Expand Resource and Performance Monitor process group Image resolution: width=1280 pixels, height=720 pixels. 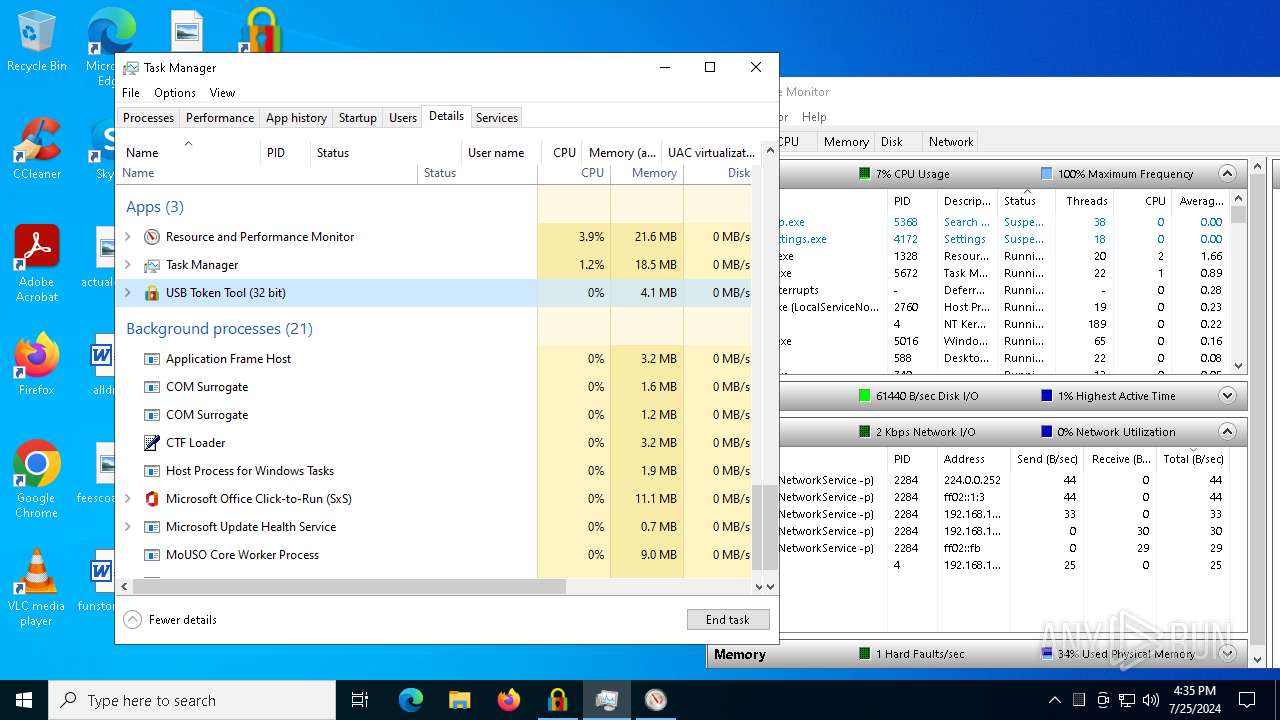[x=127, y=237]
